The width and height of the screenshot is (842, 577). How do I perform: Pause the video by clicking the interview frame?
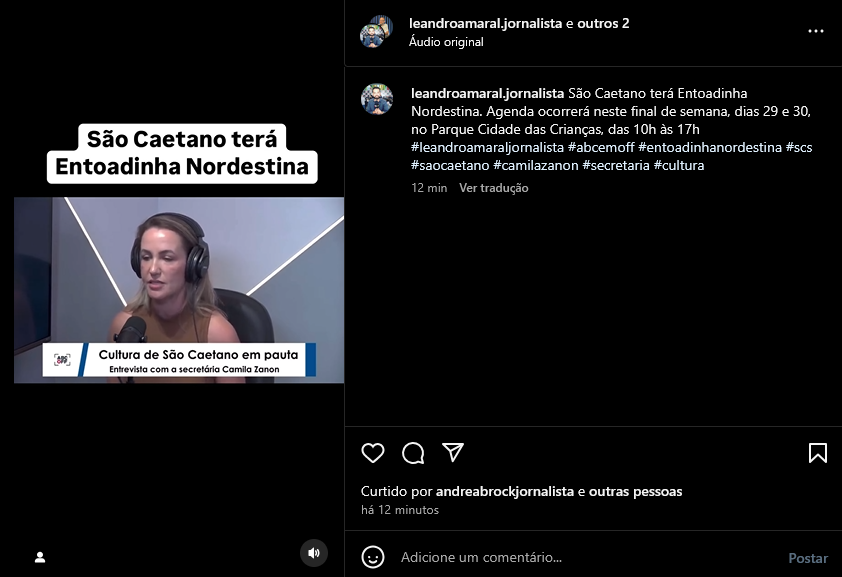(x=179, y=290)
